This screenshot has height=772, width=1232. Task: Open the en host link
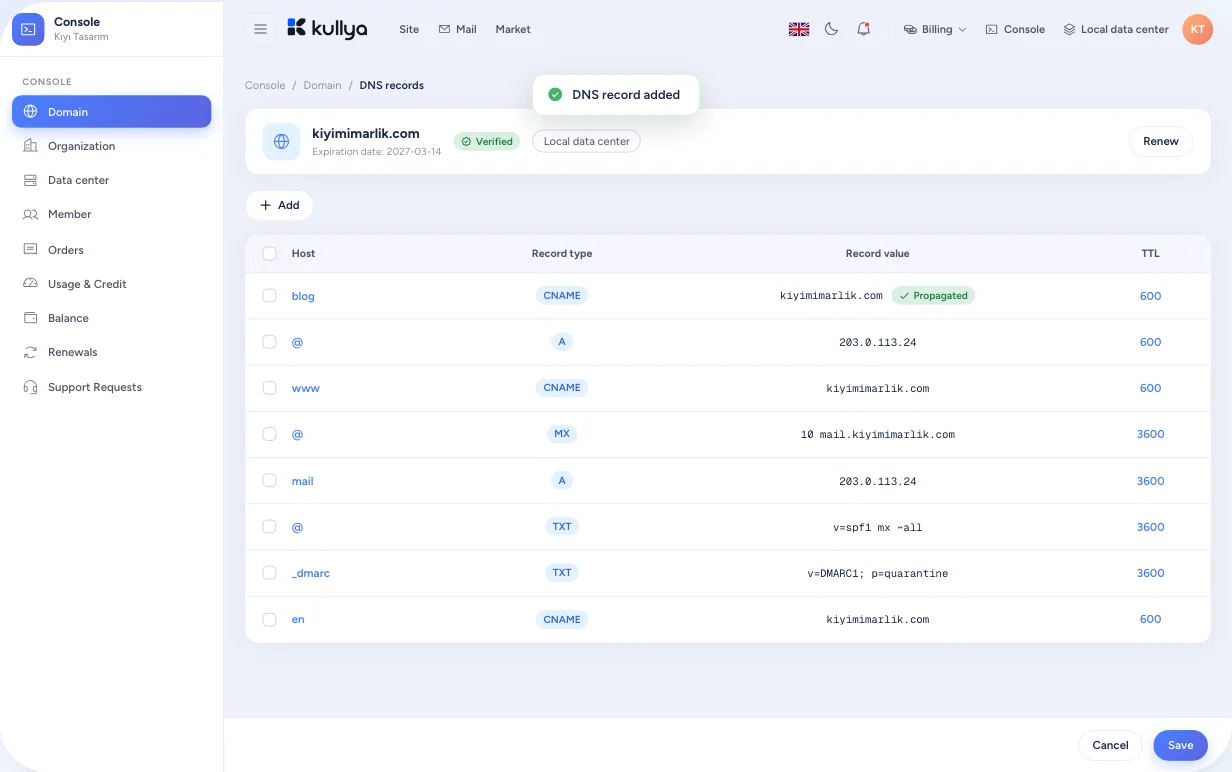(298, 619)
